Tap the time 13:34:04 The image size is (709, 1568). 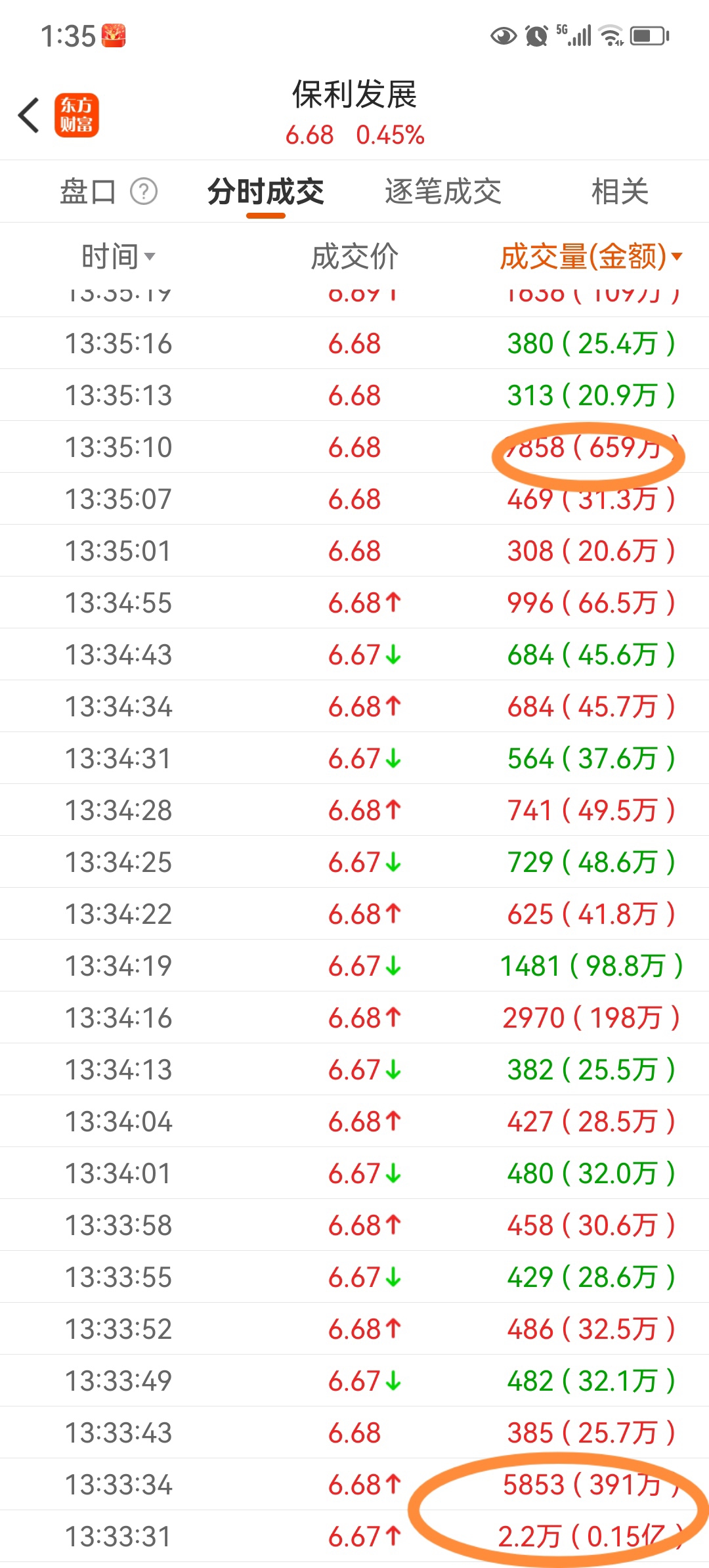tap(118, 1122)
